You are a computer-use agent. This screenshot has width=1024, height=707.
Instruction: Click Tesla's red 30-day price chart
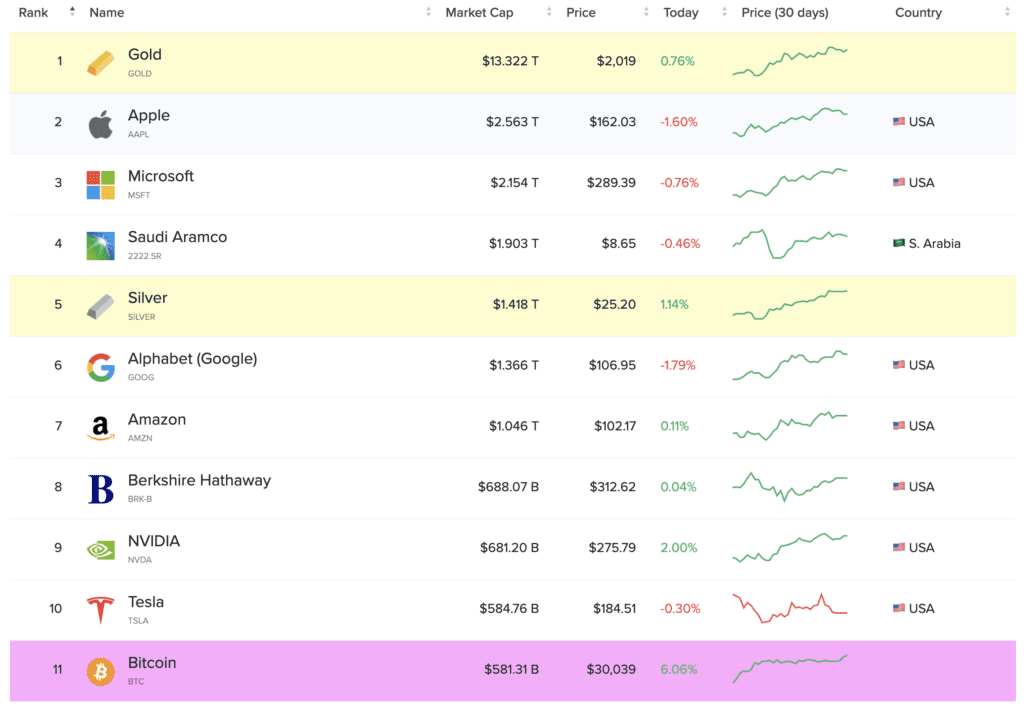click(790, 608)
